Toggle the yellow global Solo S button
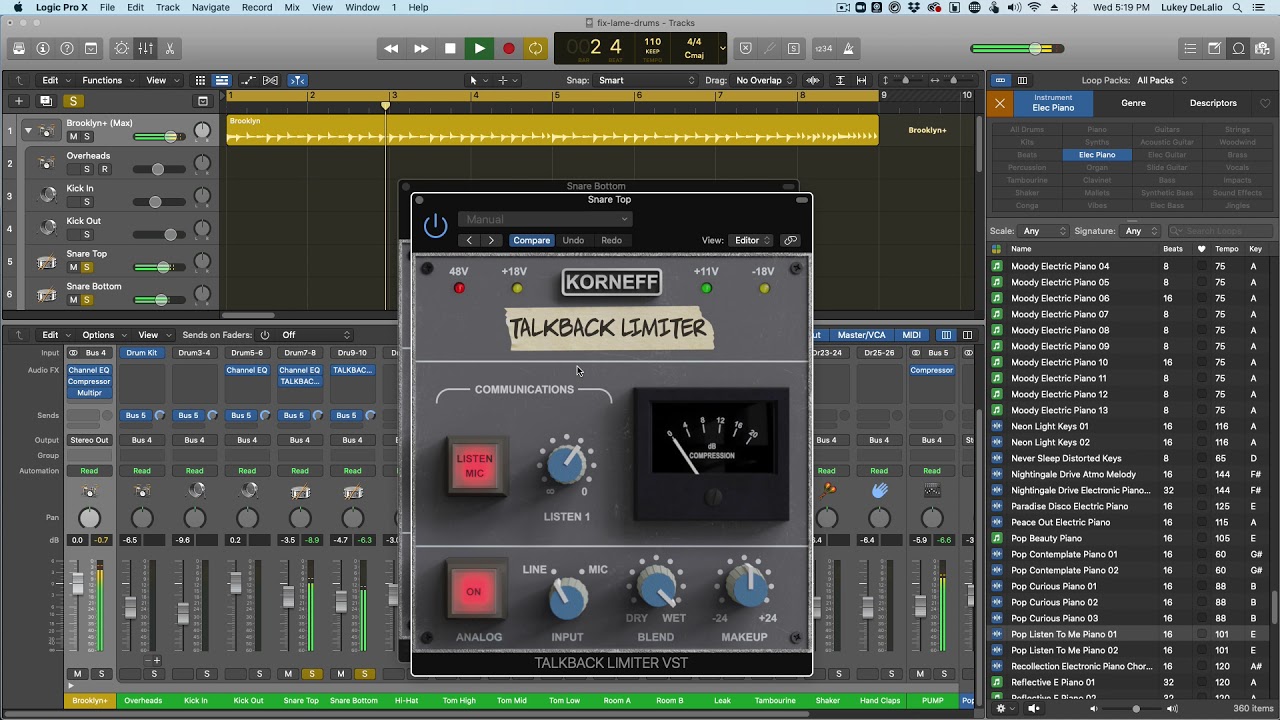The height and width of the screenshot is (720, 1280). point(73,101)
